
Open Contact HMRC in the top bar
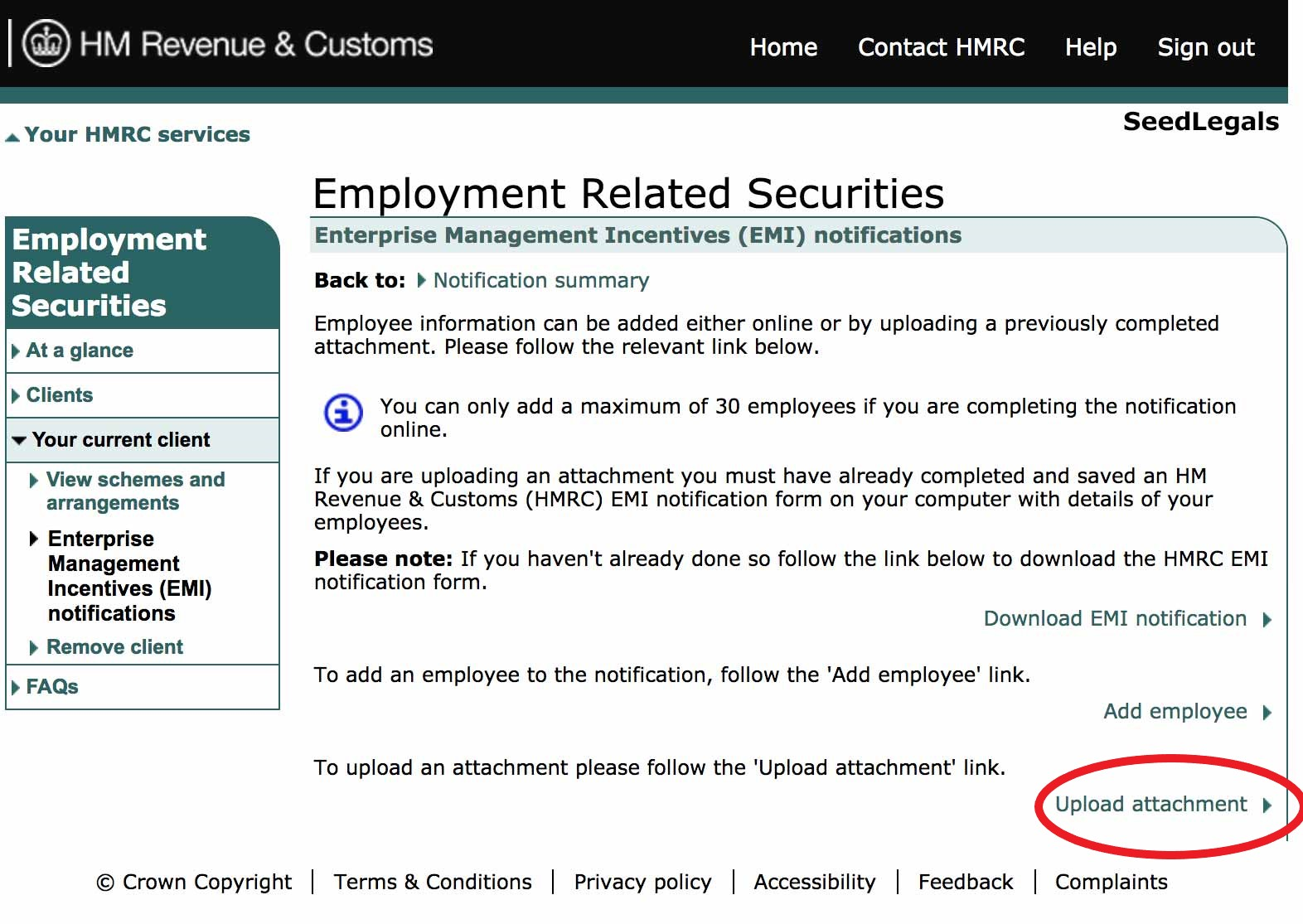tap(941, 47)
